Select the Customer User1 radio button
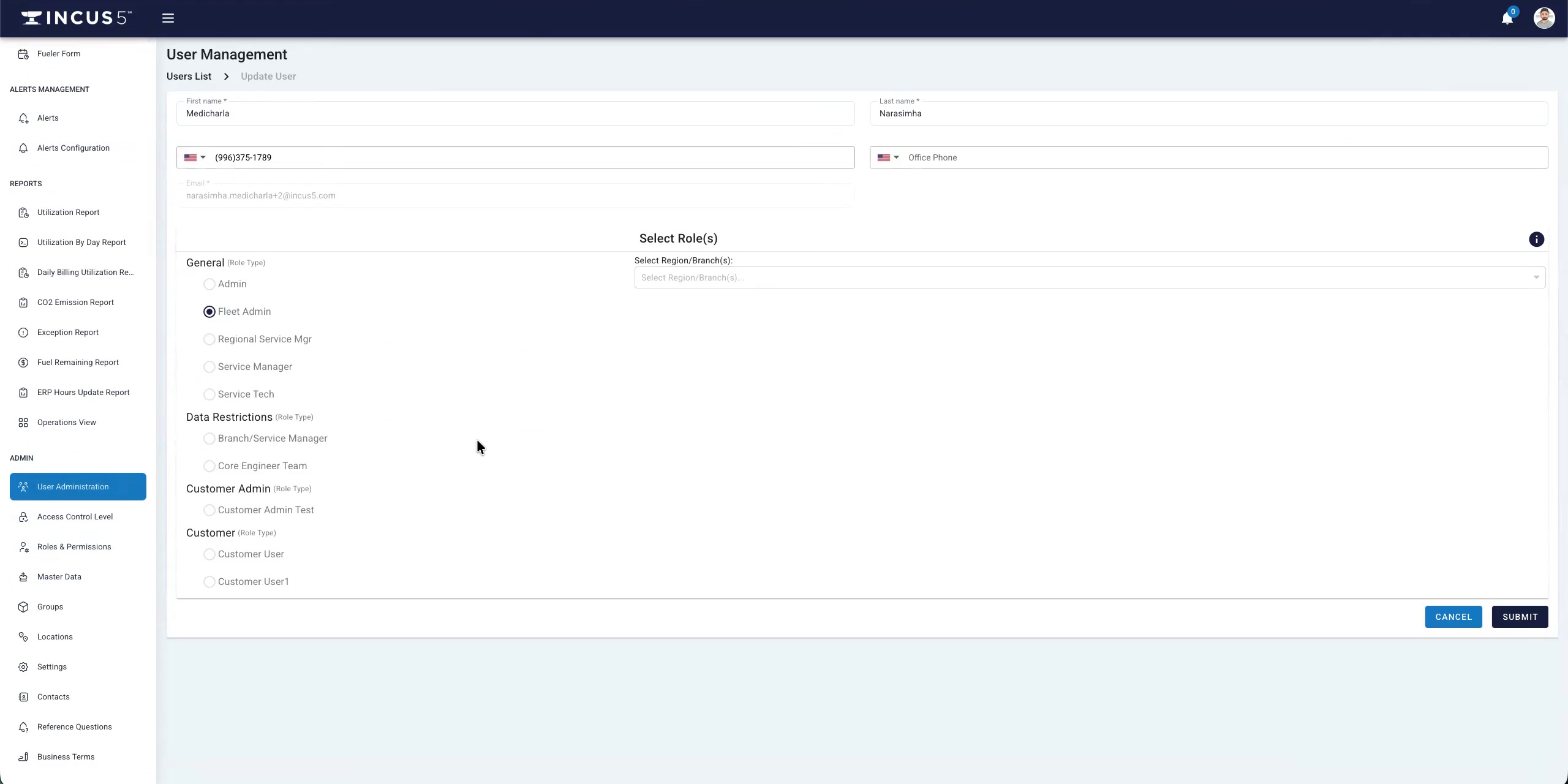Viewport: 1568px width, 784px height. click(x=209, y=582)
